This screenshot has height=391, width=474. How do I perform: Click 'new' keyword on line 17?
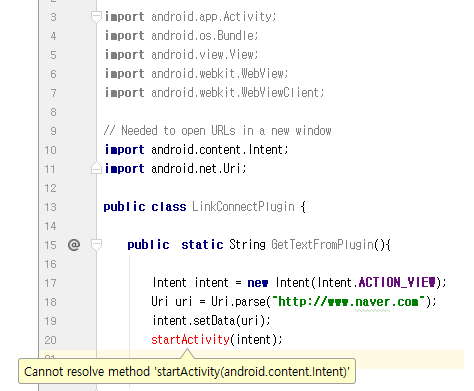258,283
